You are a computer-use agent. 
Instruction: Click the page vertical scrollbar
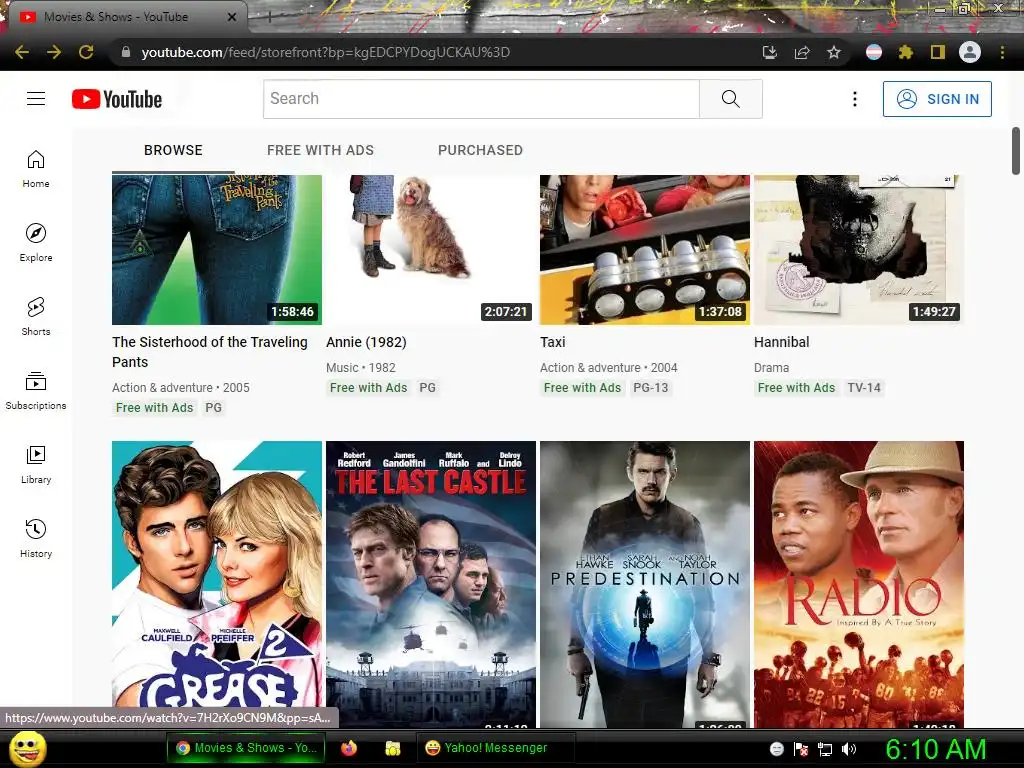tap(1016, 152)
